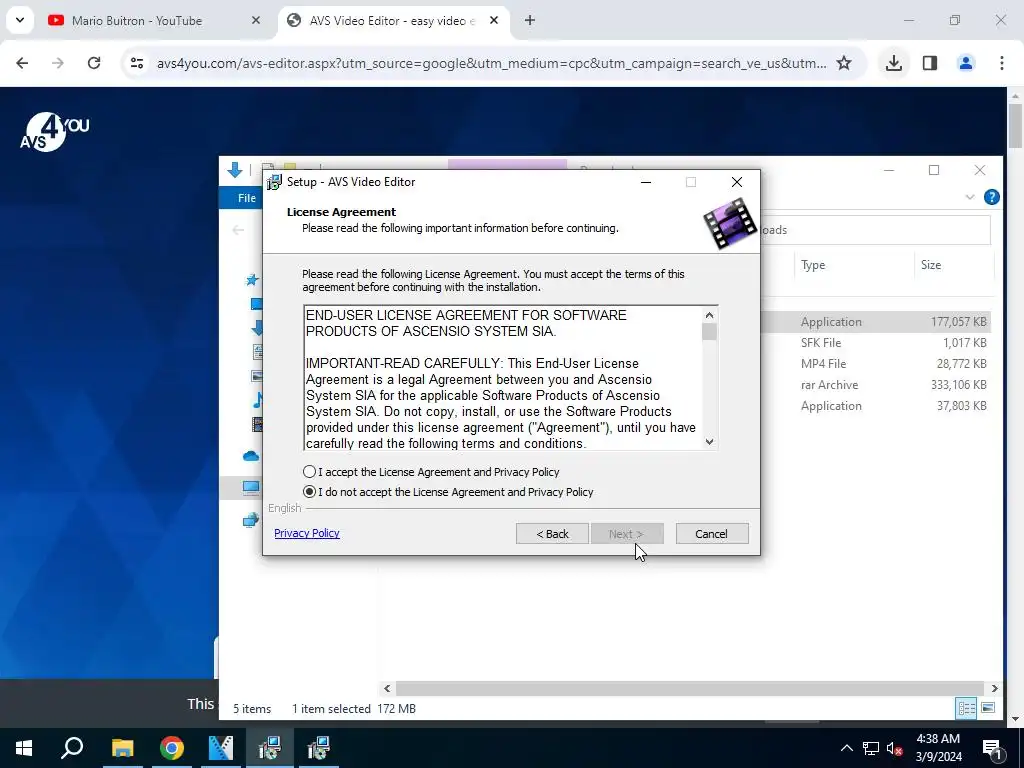Select the 177,057 KB Application row

coord(875,321)
